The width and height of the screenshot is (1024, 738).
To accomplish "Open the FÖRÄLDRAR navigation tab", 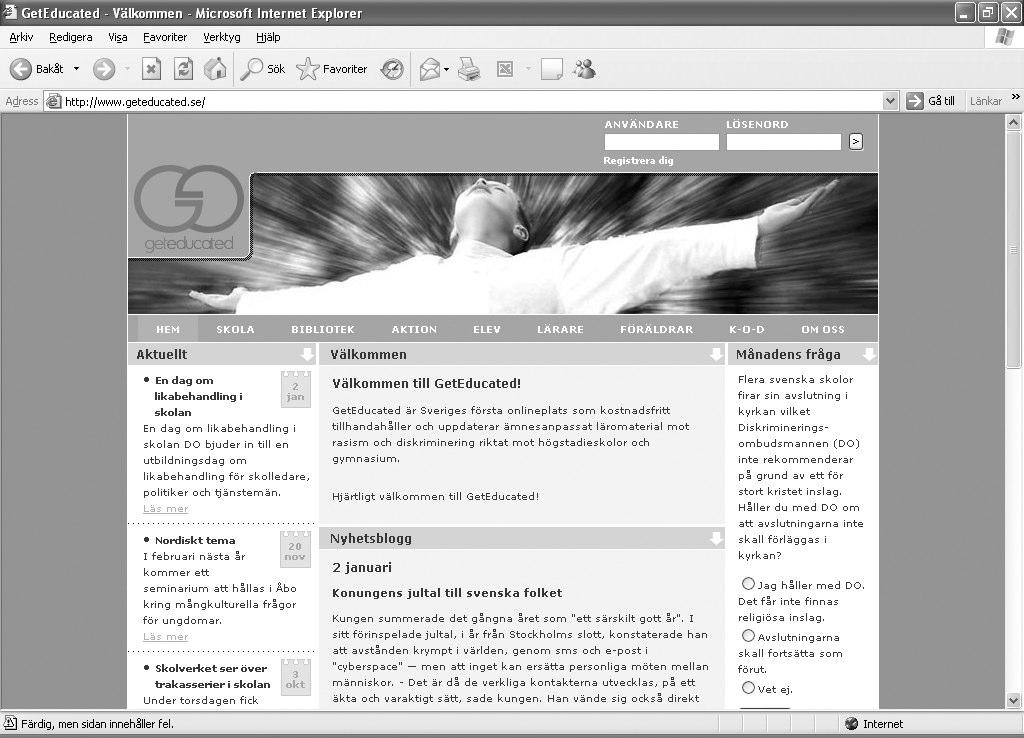I will pos(656,329).
